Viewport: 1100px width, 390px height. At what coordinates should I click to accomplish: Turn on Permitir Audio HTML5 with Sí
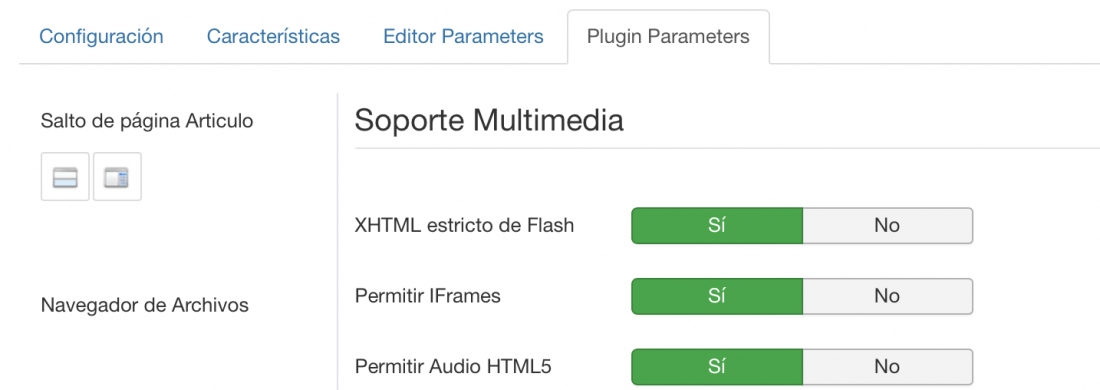point(716,366)
